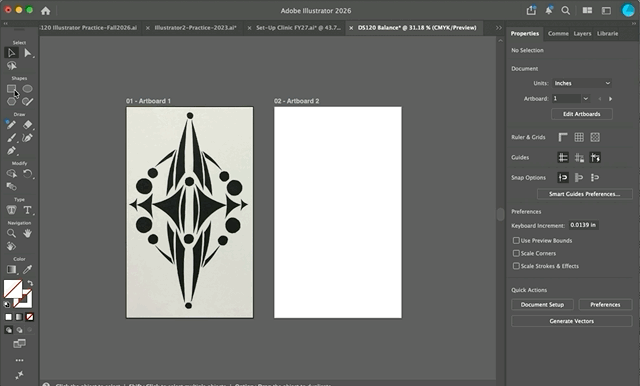Pick the Rectangle shape tool
Screen dimensions: 640x386
click(11, 89)
